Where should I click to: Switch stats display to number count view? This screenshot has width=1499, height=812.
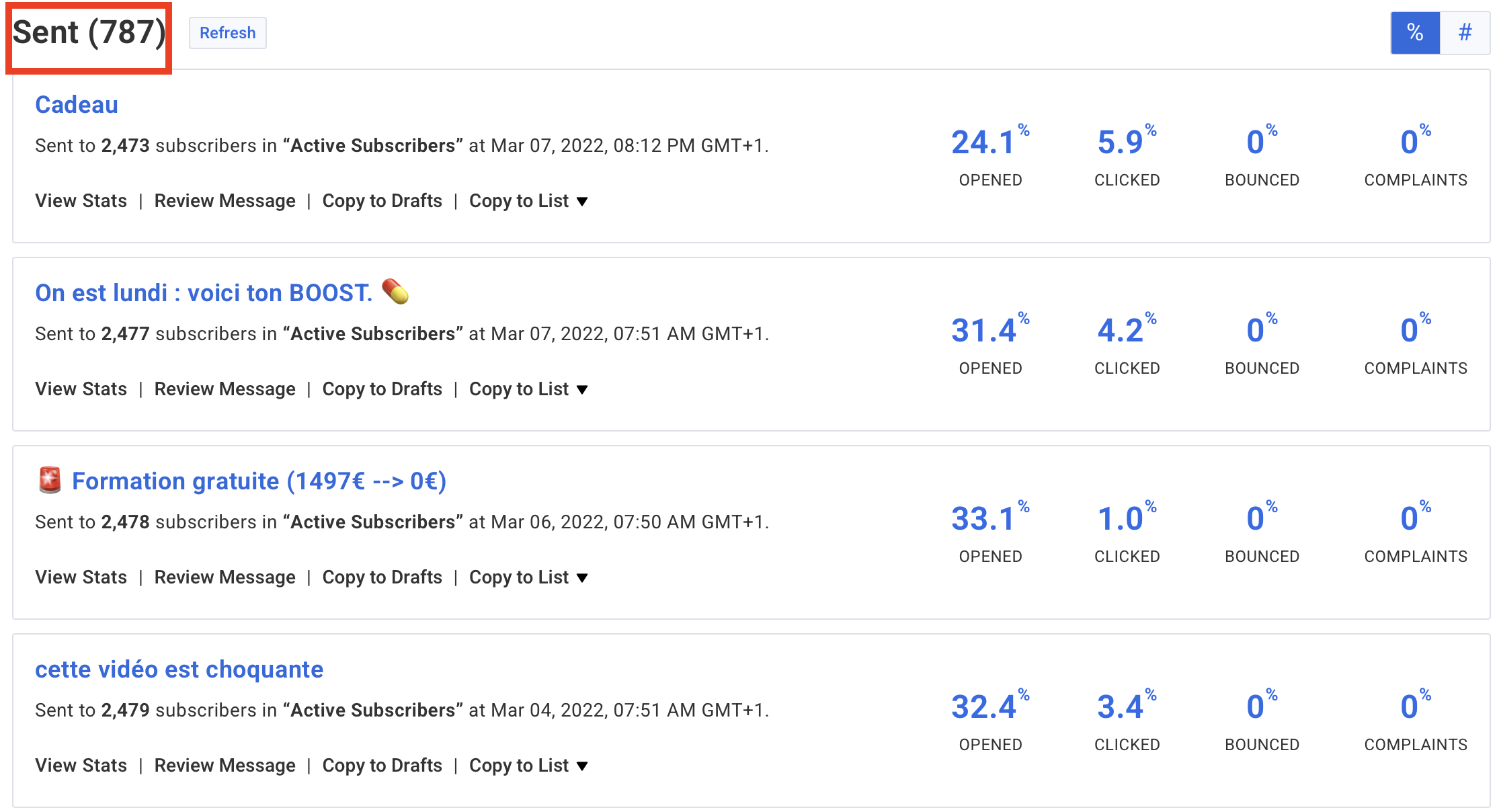click(x=1465, y=32)
